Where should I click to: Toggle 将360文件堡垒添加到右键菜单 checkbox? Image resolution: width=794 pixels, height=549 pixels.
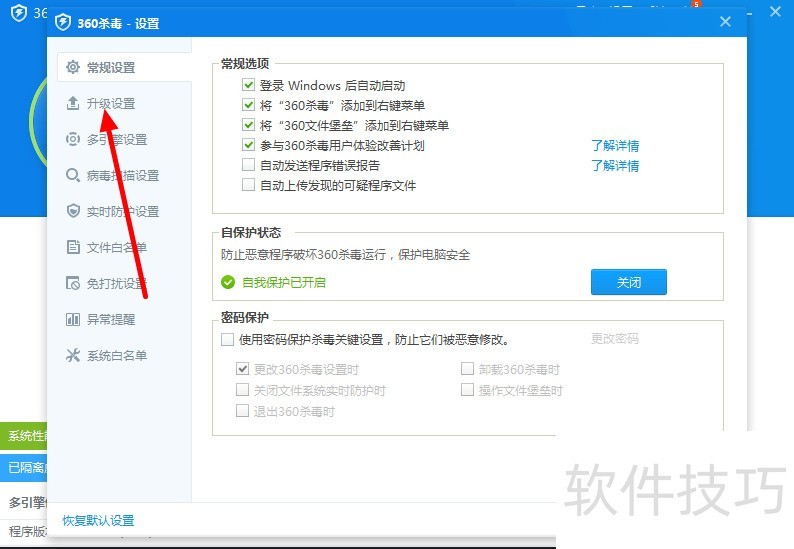tap(248, 125)
